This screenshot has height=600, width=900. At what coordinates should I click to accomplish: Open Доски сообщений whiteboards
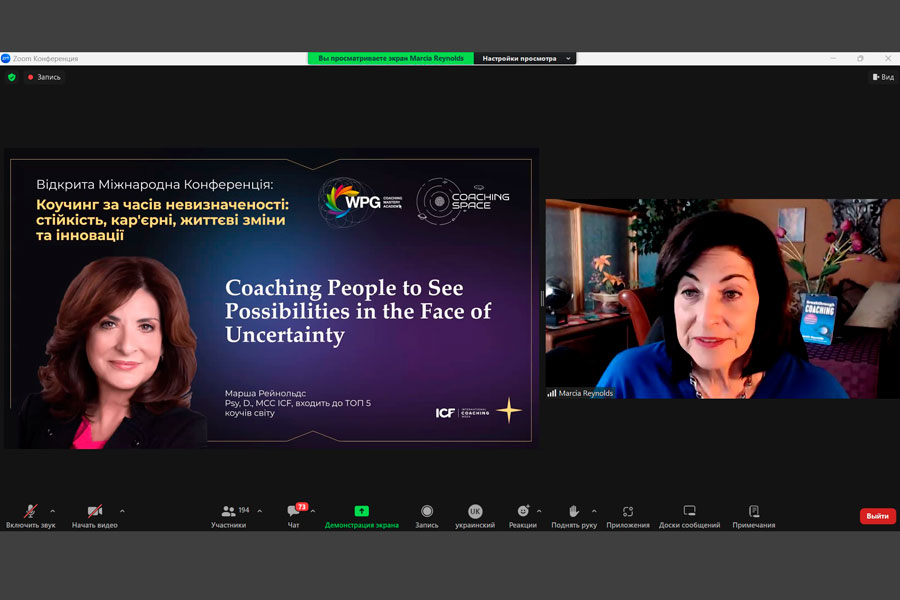pos(689,511)
